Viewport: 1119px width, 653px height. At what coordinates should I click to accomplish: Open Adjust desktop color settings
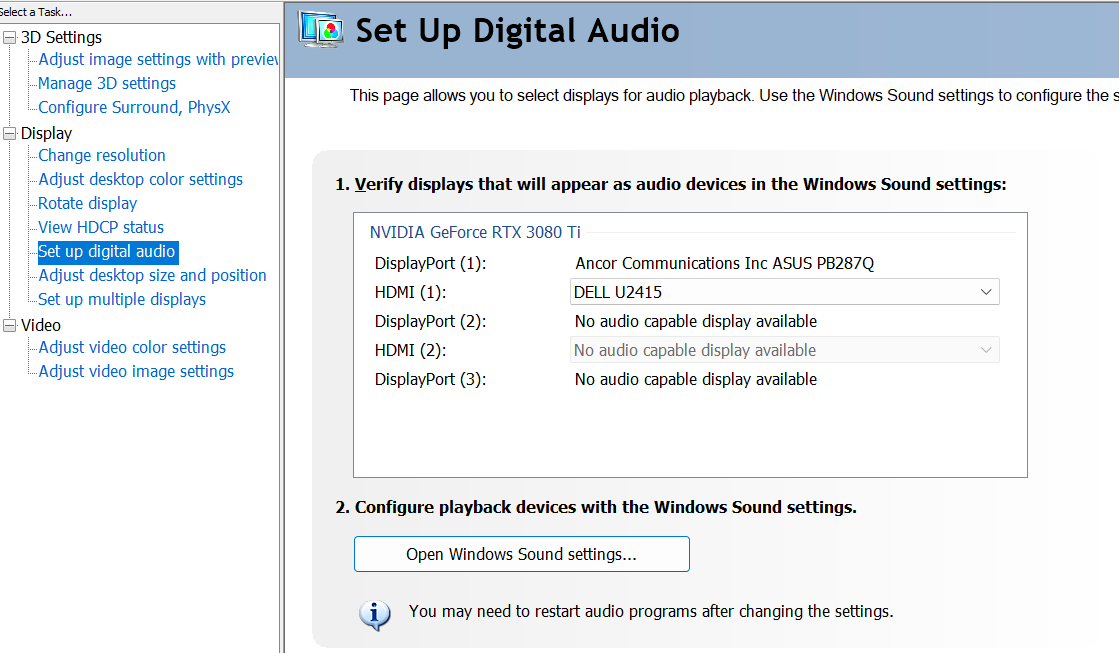[140, 179]
